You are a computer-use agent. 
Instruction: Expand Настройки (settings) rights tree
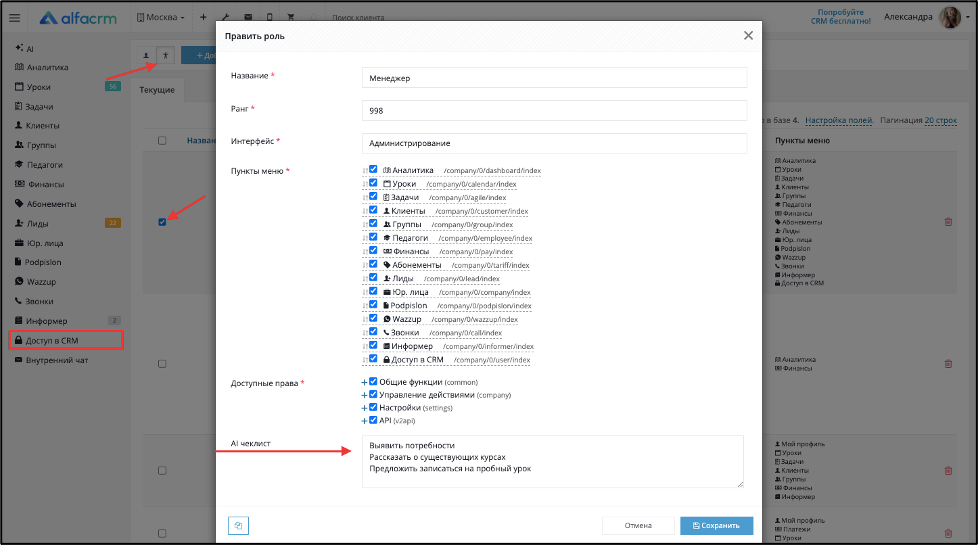coord(364,408)
